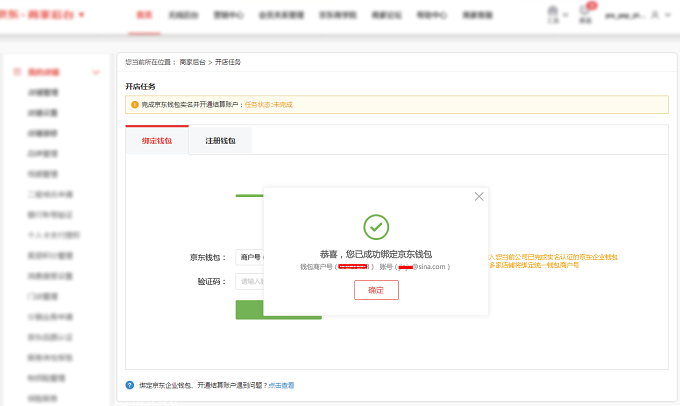Click the green progress step bar

(249, 196)
